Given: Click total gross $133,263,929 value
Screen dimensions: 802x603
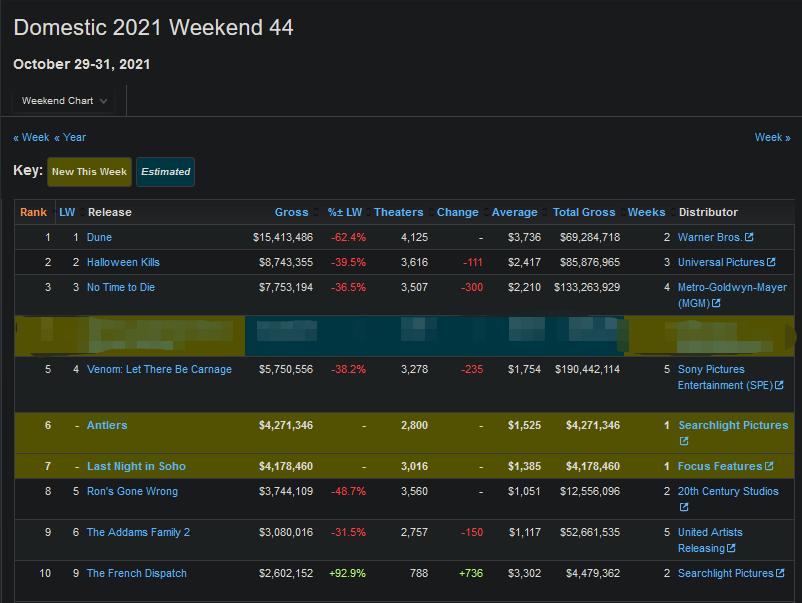Looking at the screenshot, I should click(587, 287).
